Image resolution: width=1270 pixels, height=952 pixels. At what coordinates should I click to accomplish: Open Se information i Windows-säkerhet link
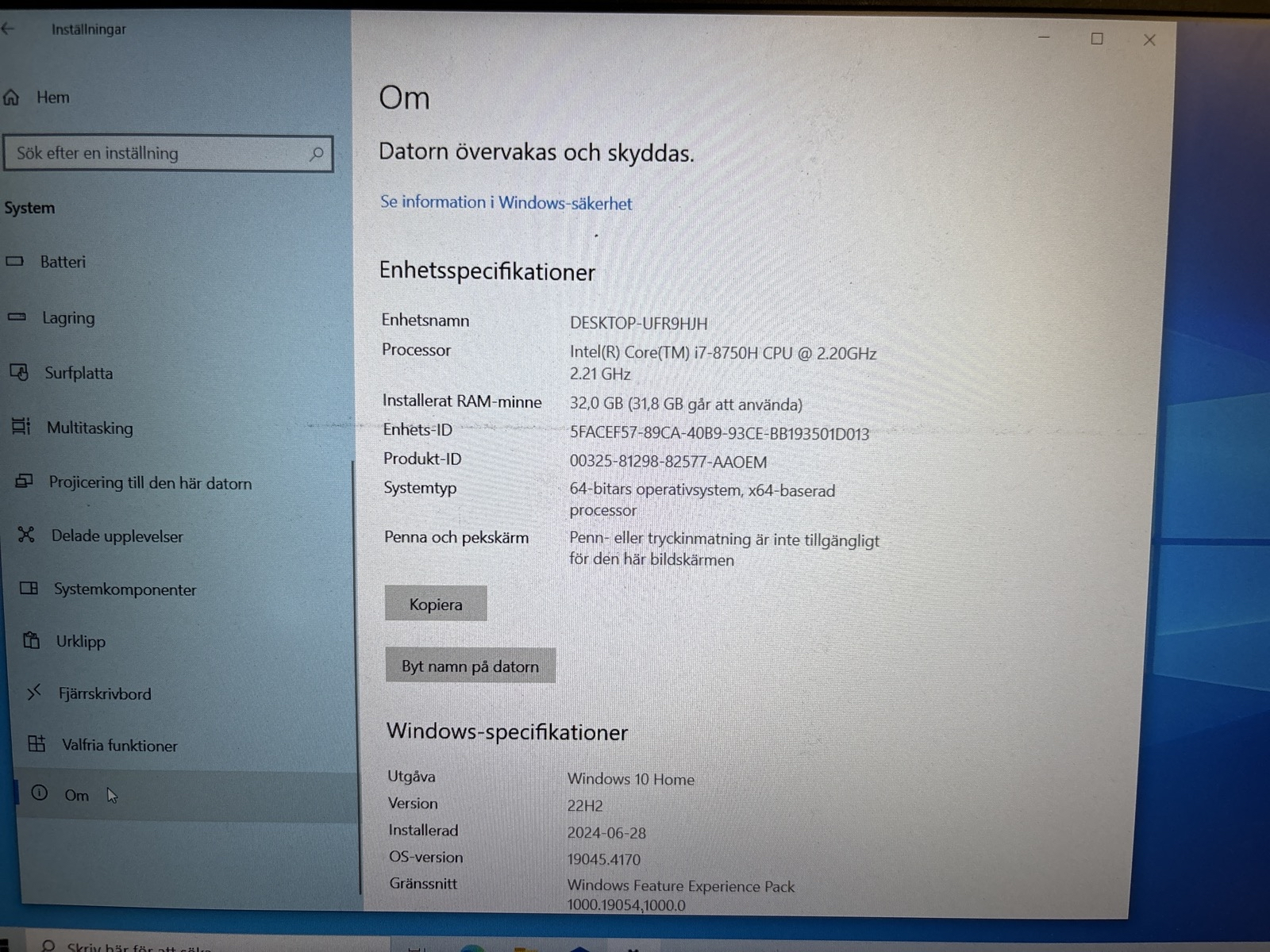click(506, 202)
